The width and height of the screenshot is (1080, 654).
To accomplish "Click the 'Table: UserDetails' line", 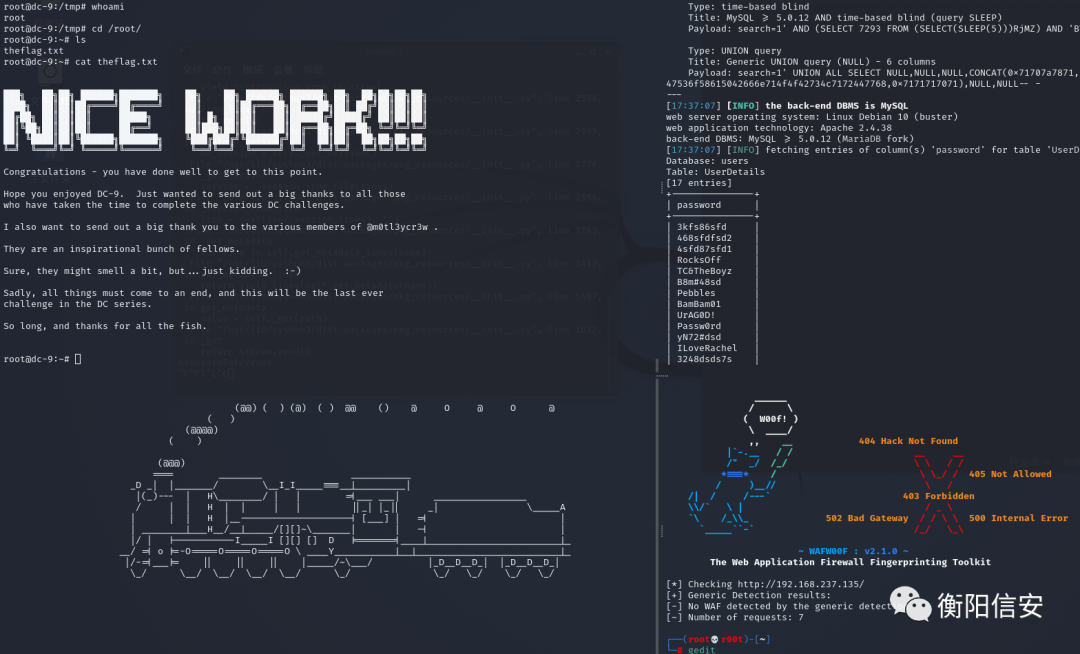I will (715, 171).
